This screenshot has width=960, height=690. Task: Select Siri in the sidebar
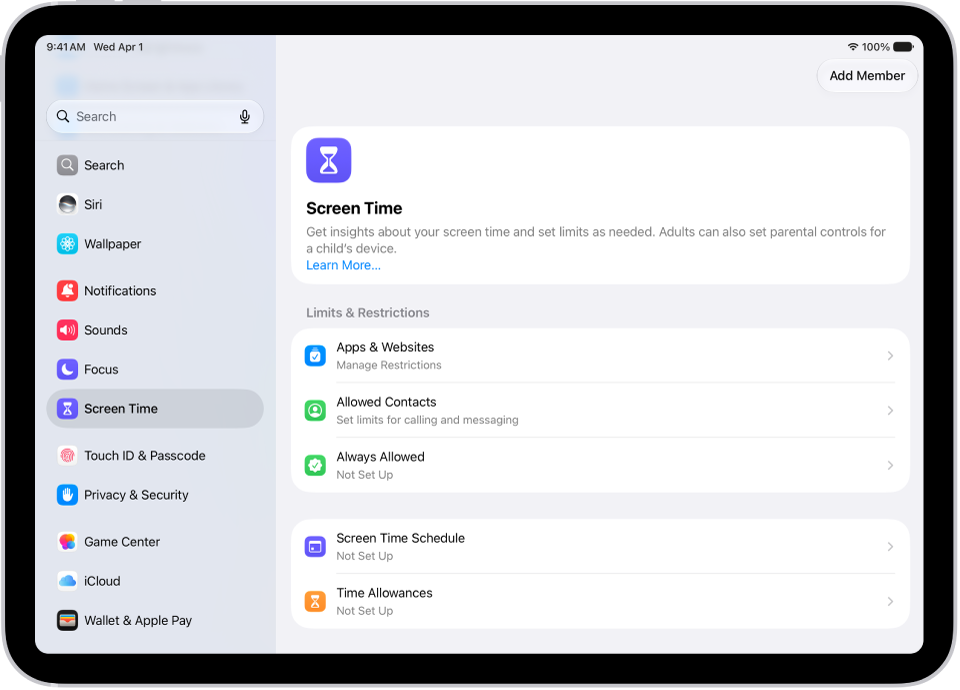[x=155, y=204]
